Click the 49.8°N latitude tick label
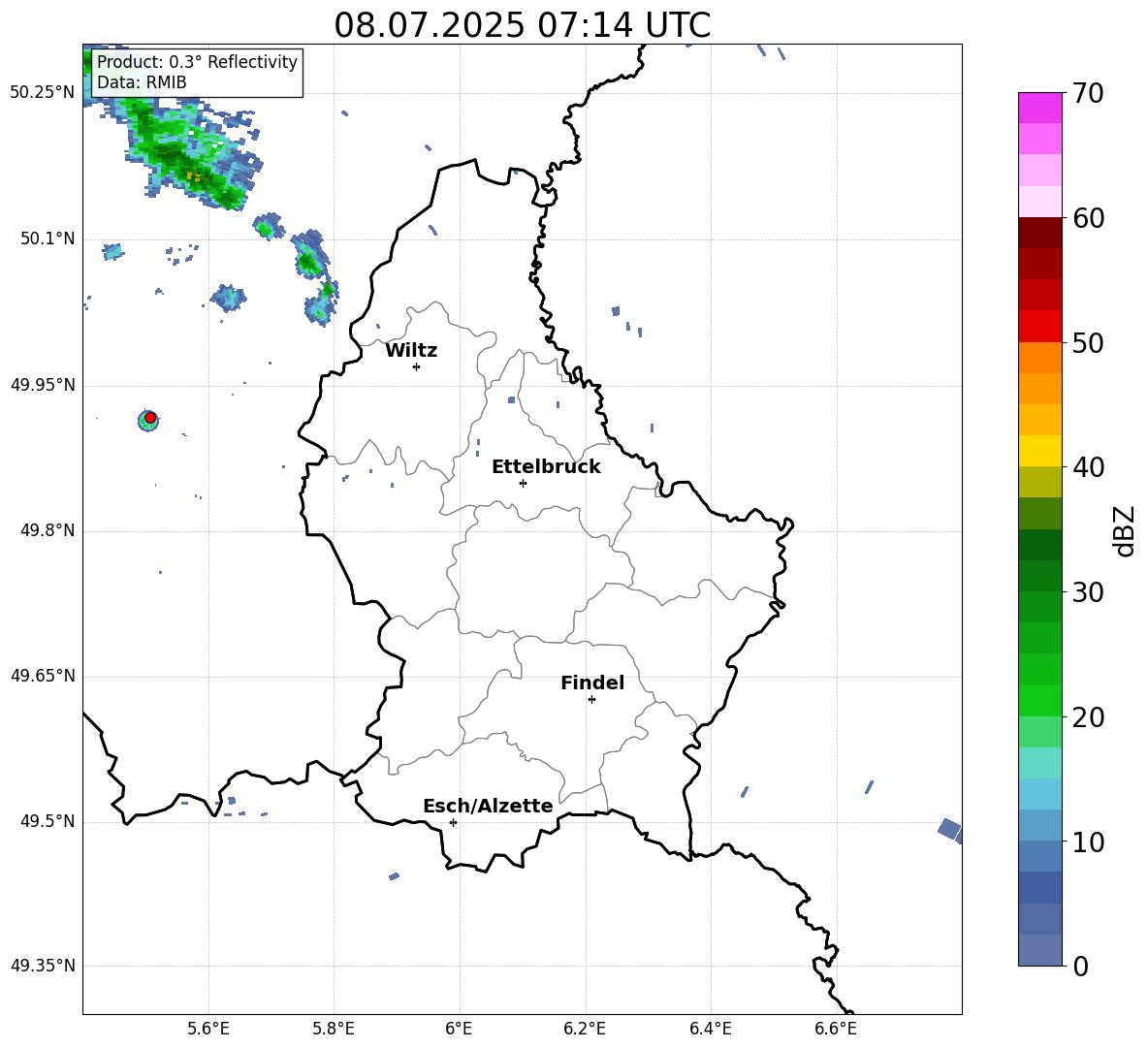 (x=47, y=530)
